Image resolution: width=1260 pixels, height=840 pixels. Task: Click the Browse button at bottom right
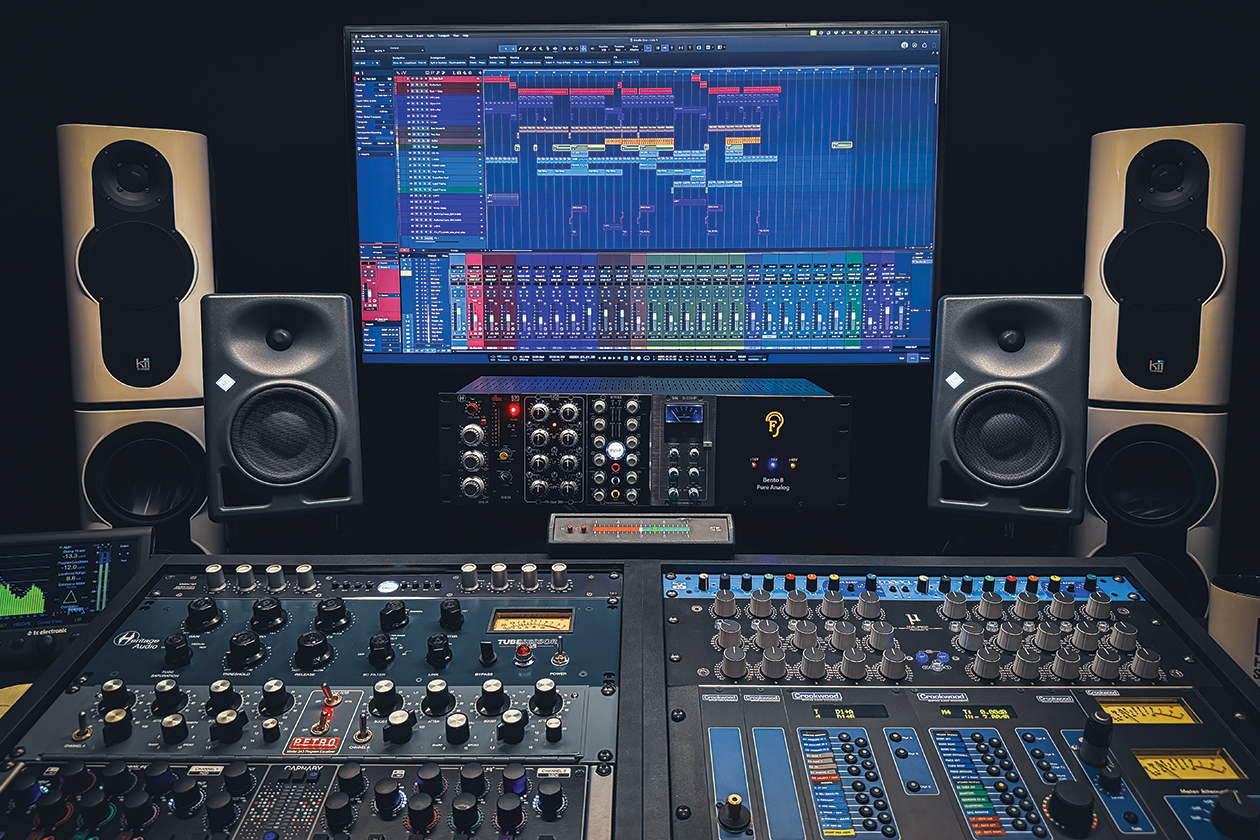(x=927, y=357)
